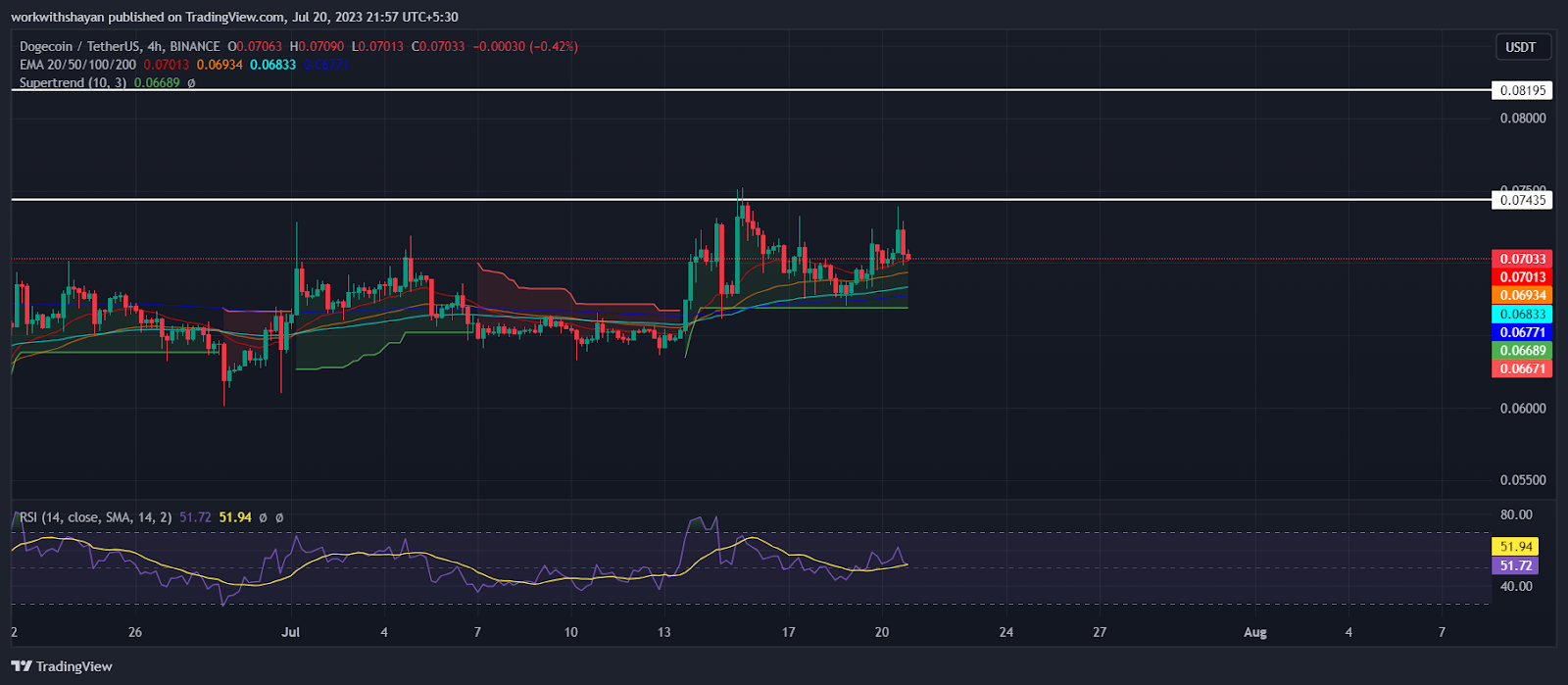Click the 17 date on time axis
The image size is (1568, 685).
(x=788, y=632)
